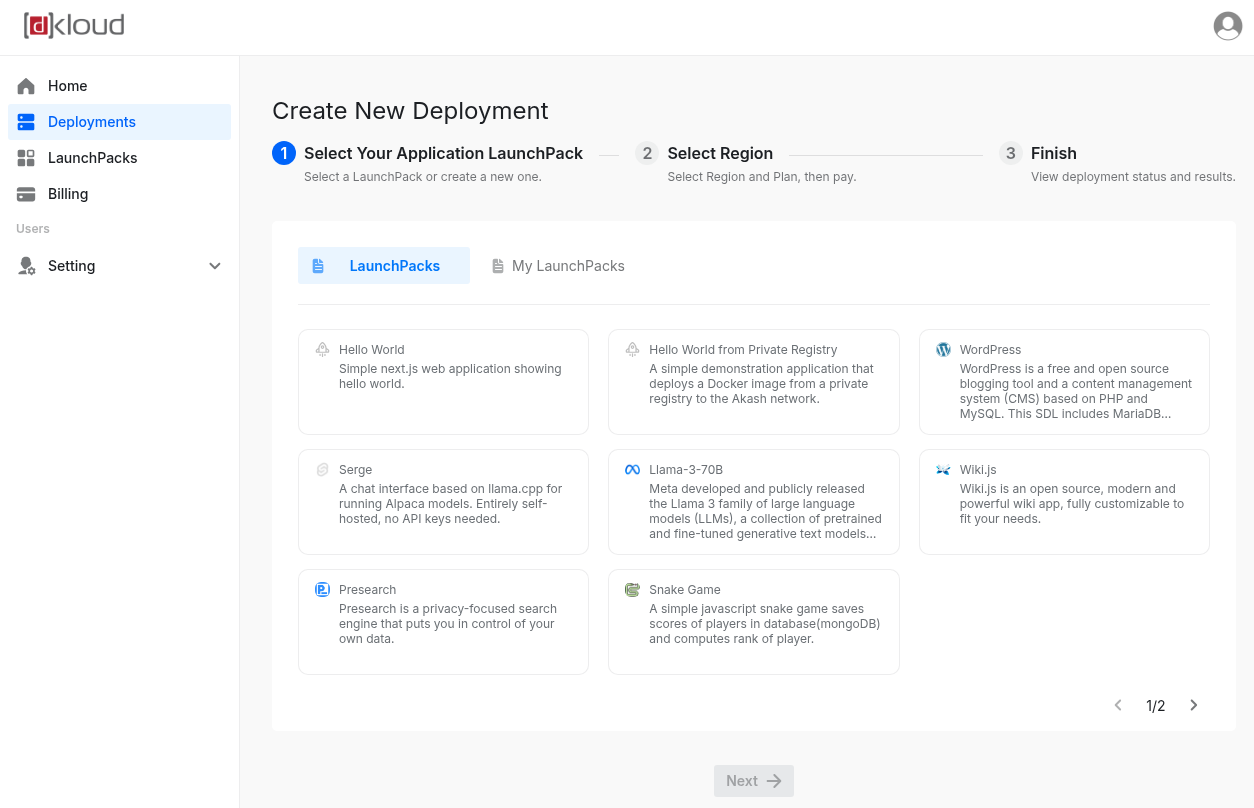This screenshot has width=1254, height=808.
Task: Click the Llama-3-70B Meta icon
Action: (632, 470)
